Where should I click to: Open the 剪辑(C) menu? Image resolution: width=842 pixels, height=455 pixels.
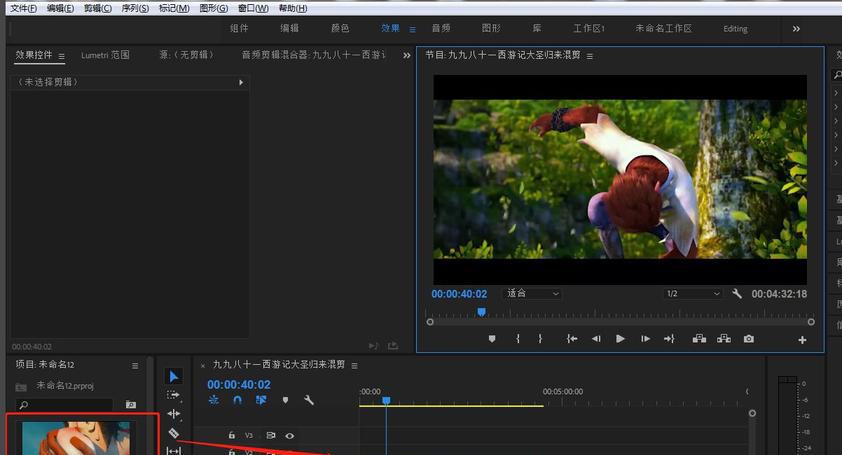tap(98, 8)
